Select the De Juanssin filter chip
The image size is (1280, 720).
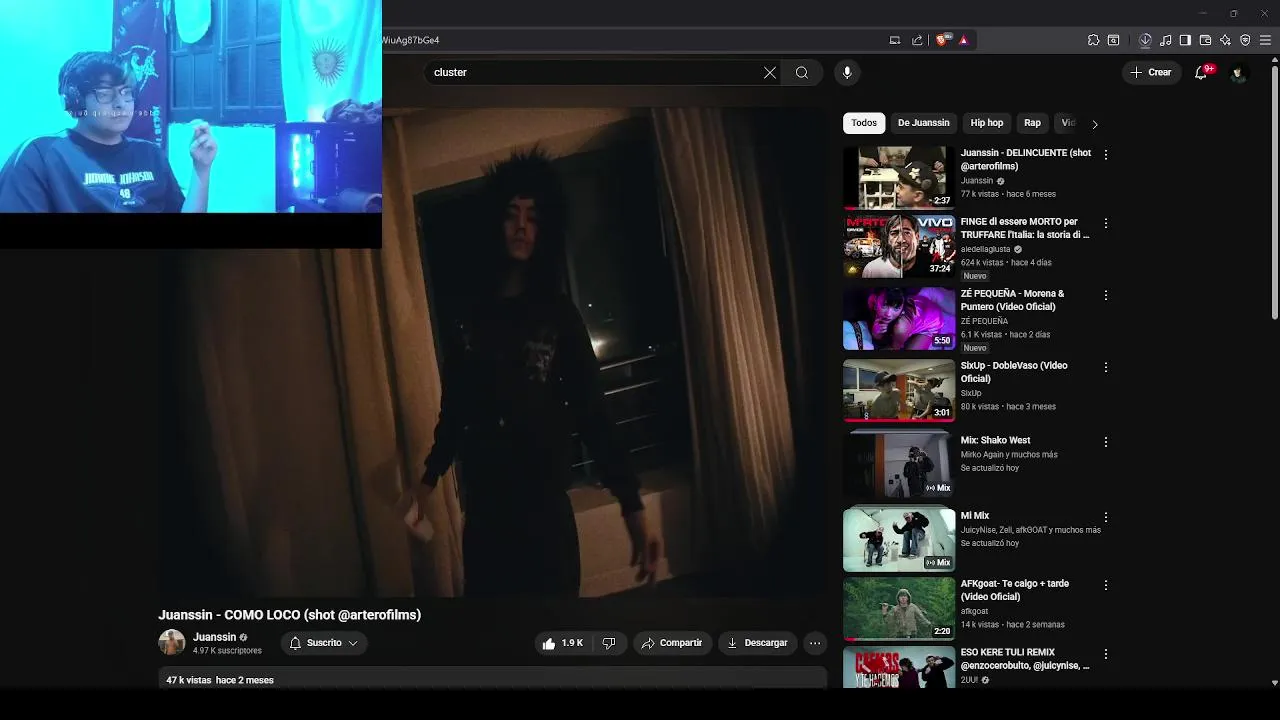click(923, 123)
